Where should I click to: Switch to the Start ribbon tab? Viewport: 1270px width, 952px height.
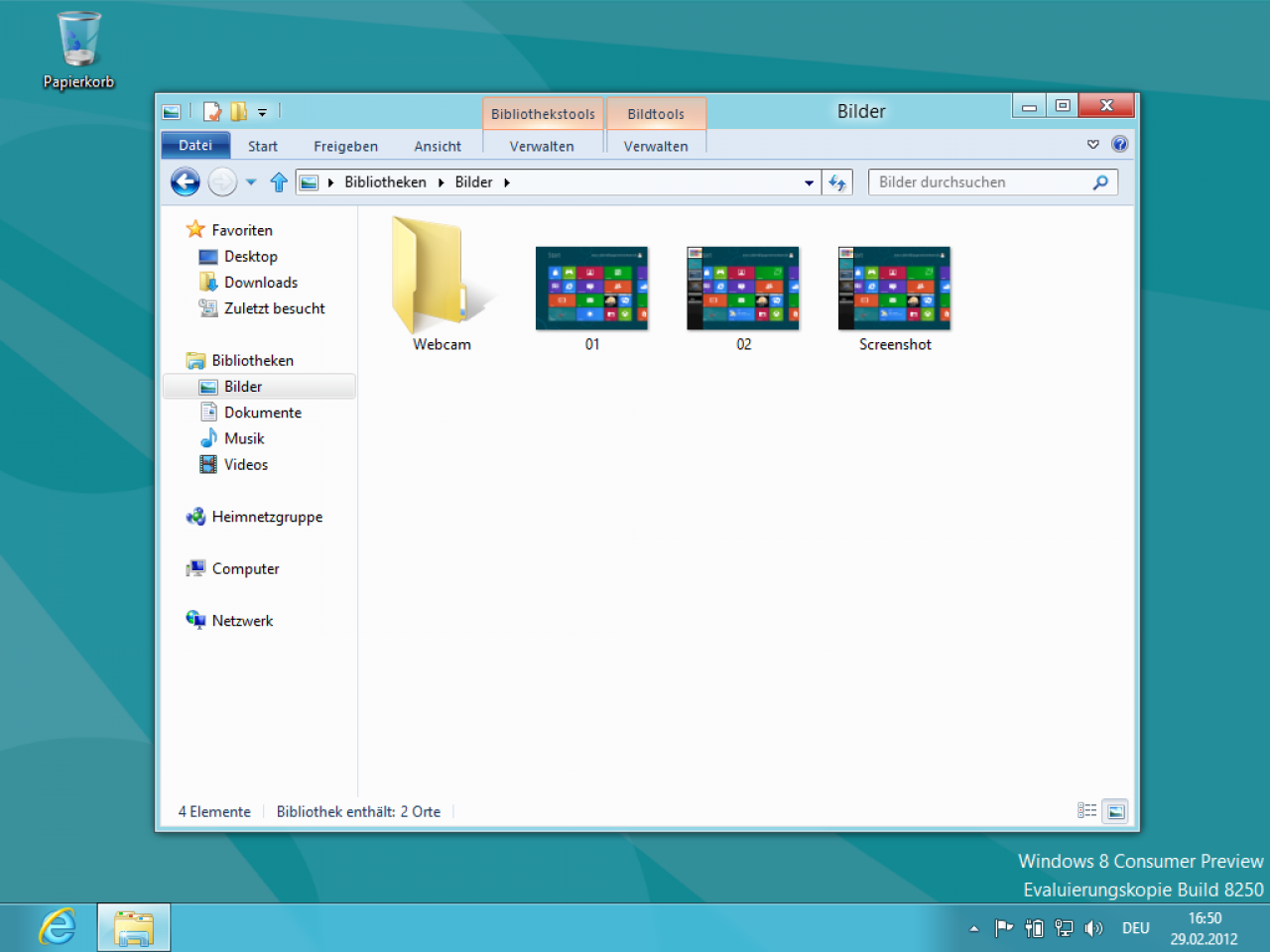[263, 146]
